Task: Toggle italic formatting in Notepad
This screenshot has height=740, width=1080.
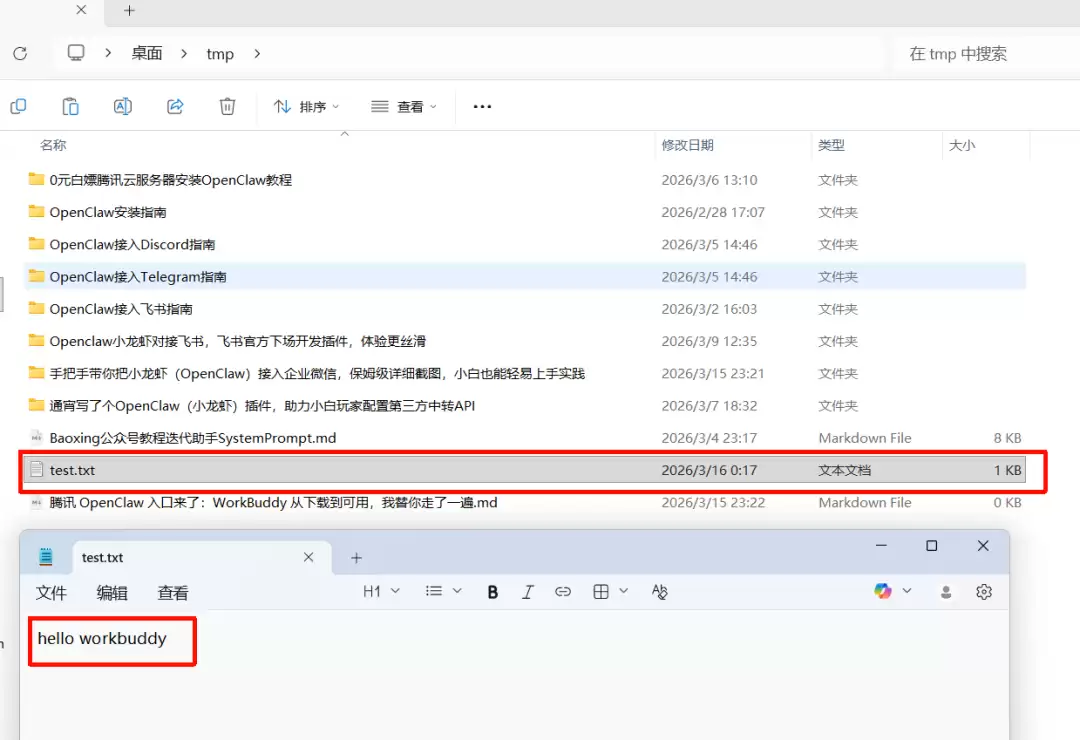Action: click(x=528, y=591)
